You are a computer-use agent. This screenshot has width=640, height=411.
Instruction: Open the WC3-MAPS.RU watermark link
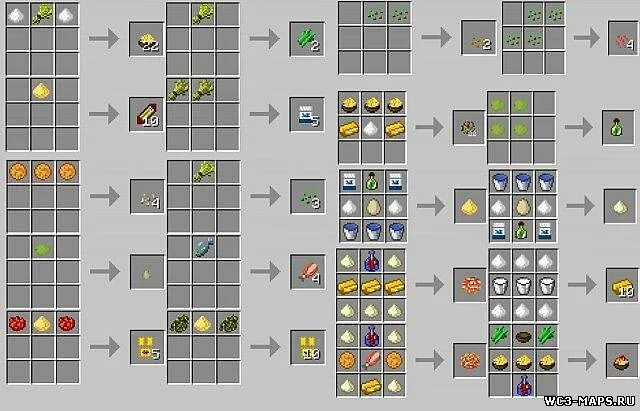coord(591,400)
